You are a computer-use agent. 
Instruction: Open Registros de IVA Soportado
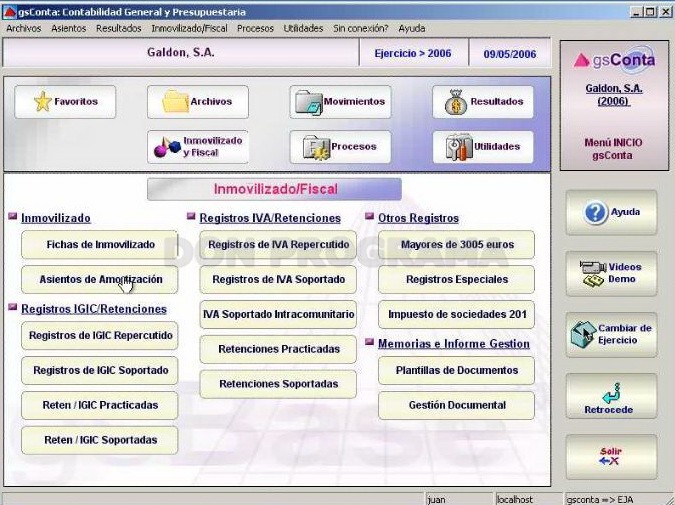[278, 279]
